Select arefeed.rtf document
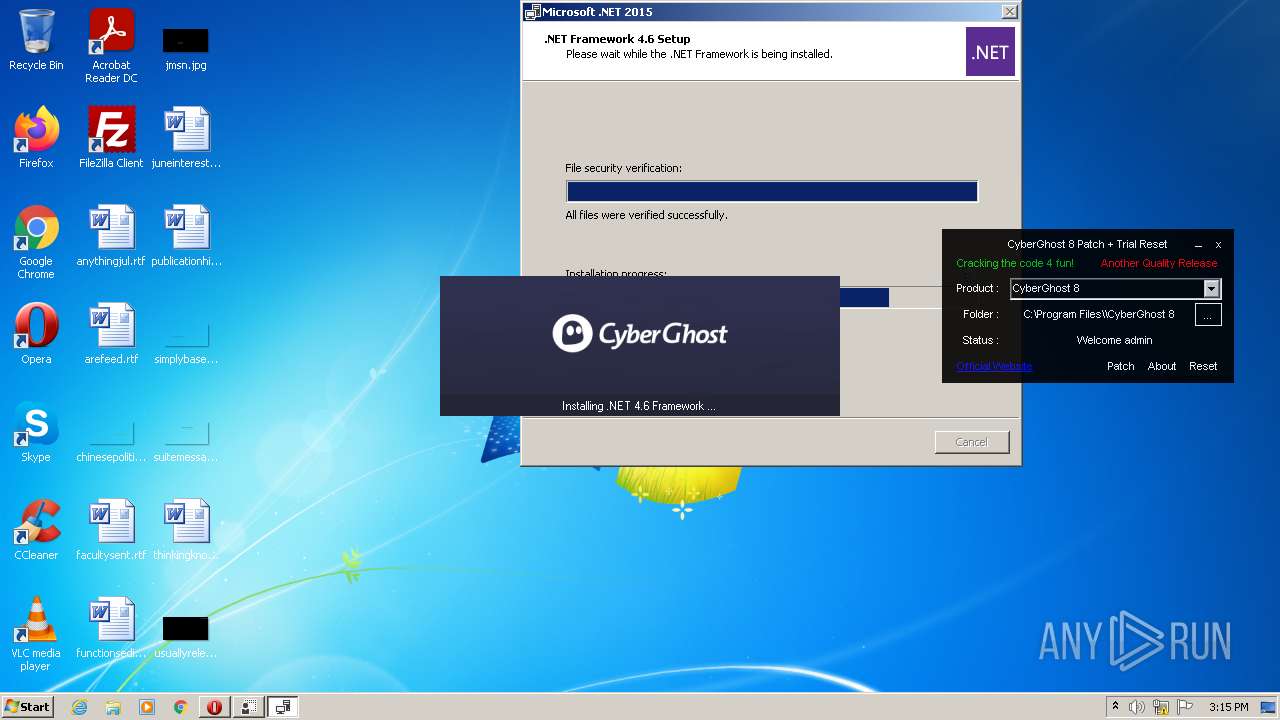 pos(111,334)
